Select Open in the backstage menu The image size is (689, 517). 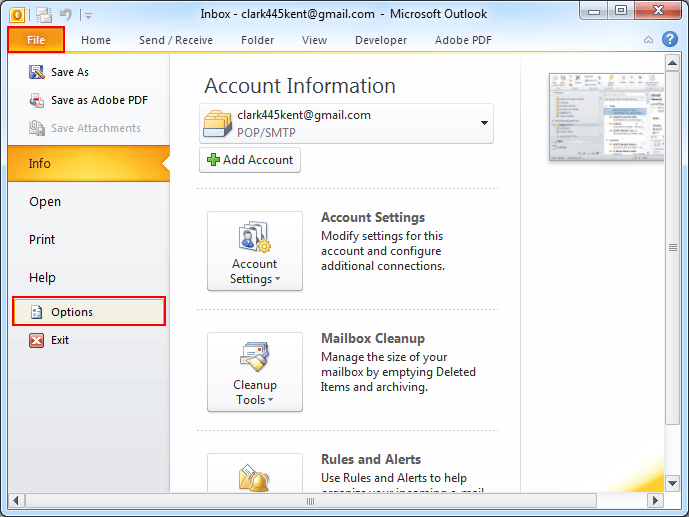pyautogui.click(x=45, y=202)
